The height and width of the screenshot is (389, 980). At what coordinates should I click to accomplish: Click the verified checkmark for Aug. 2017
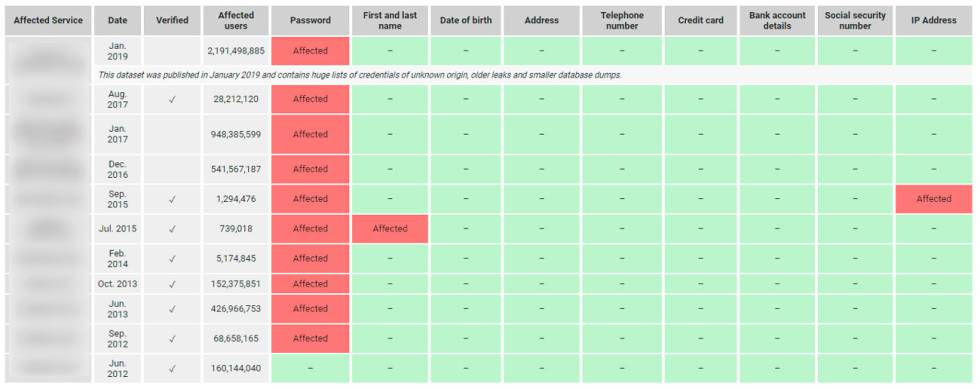coord(172,99)
